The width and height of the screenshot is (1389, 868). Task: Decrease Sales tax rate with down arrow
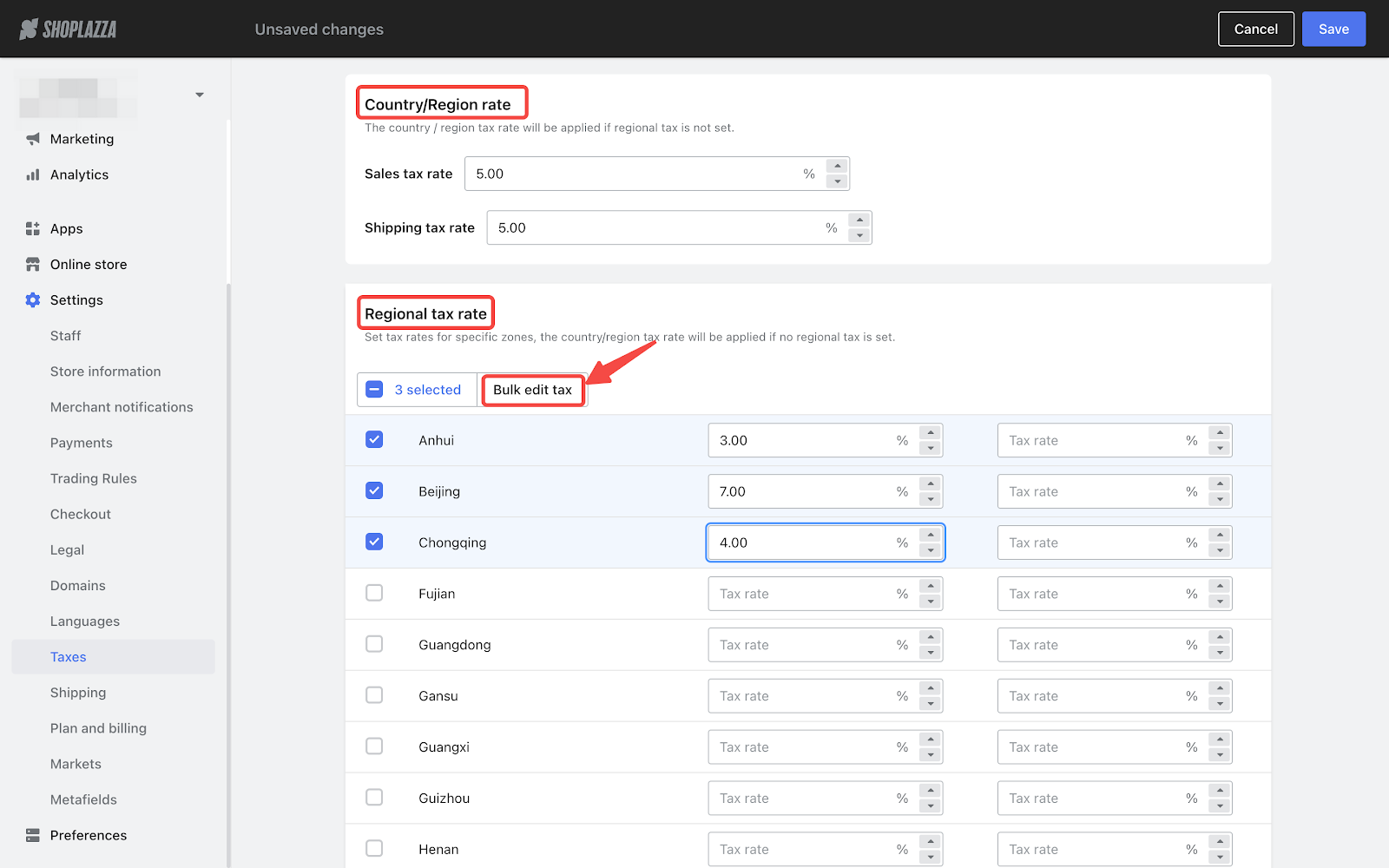click(x=837, y=181)
